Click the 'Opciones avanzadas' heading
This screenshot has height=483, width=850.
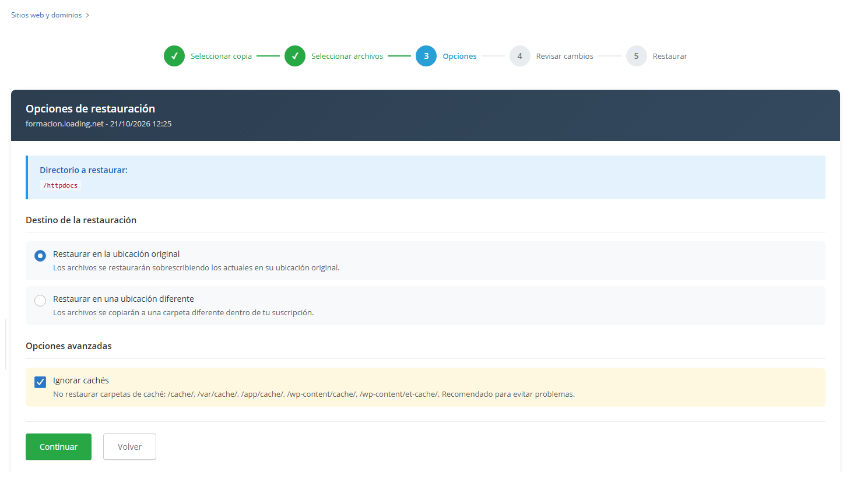tap(68, 346)
